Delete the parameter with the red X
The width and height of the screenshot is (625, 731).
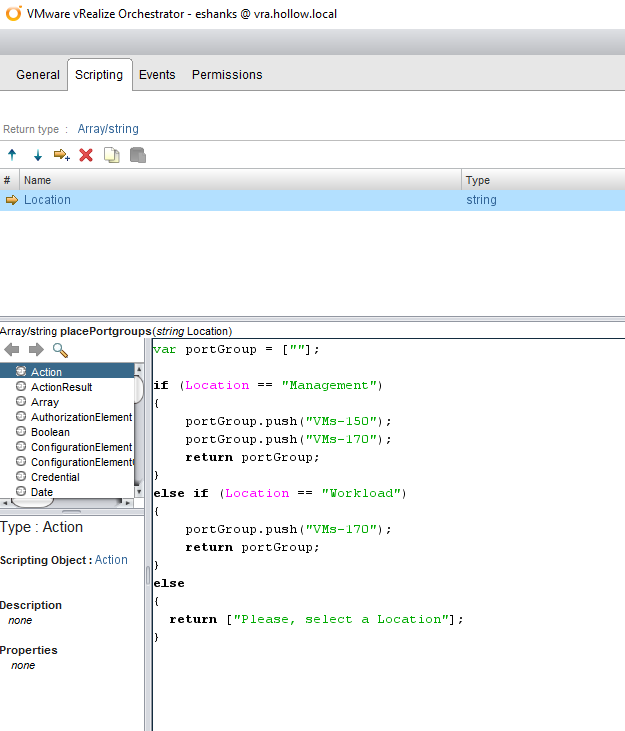point(86,155)
